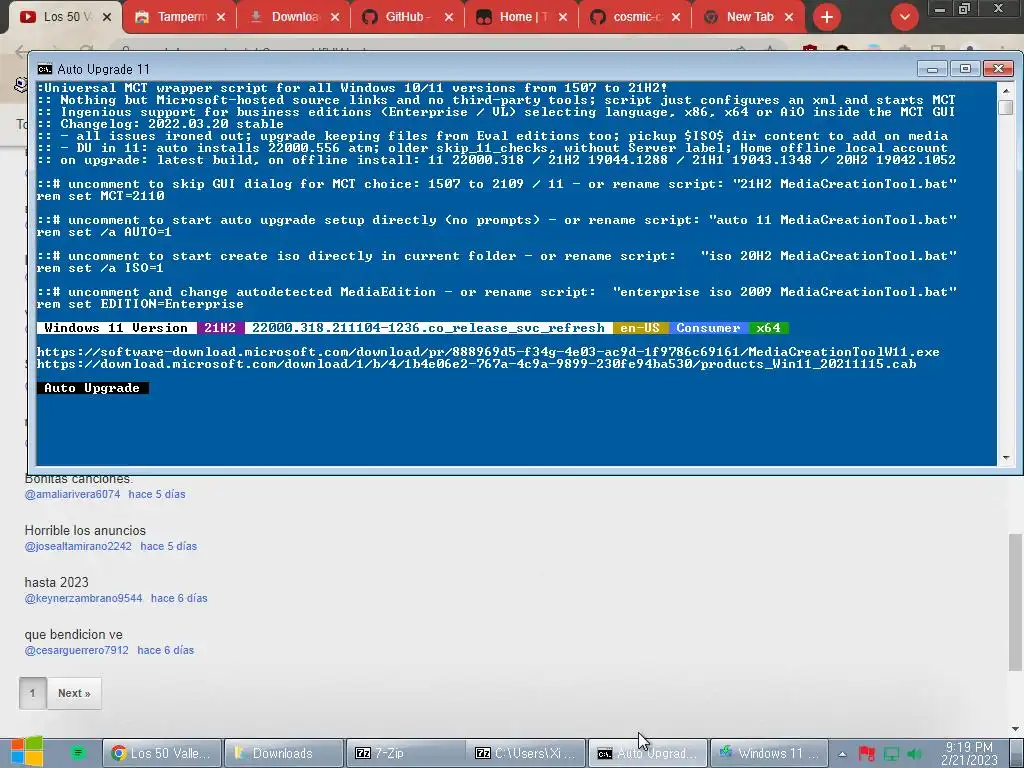Click the blue Consumer label in console
Viewport: 1024px width, 768px height.
pos(708,328)
